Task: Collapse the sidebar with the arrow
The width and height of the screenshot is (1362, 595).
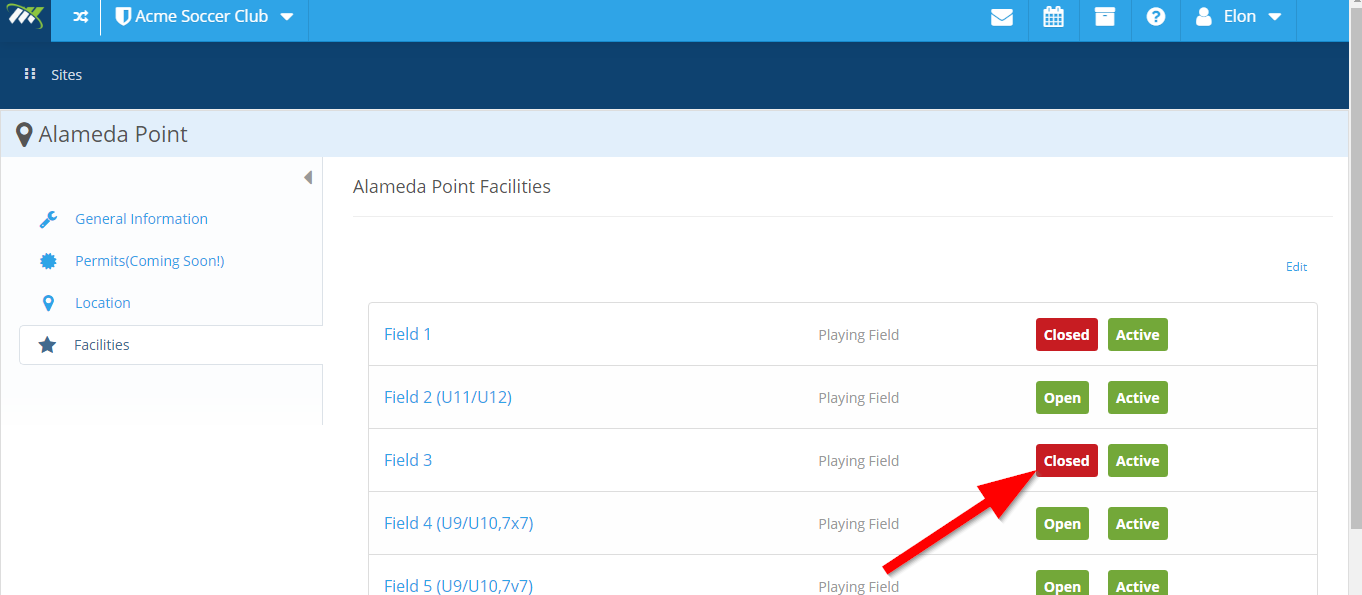Action: point(308,177)
